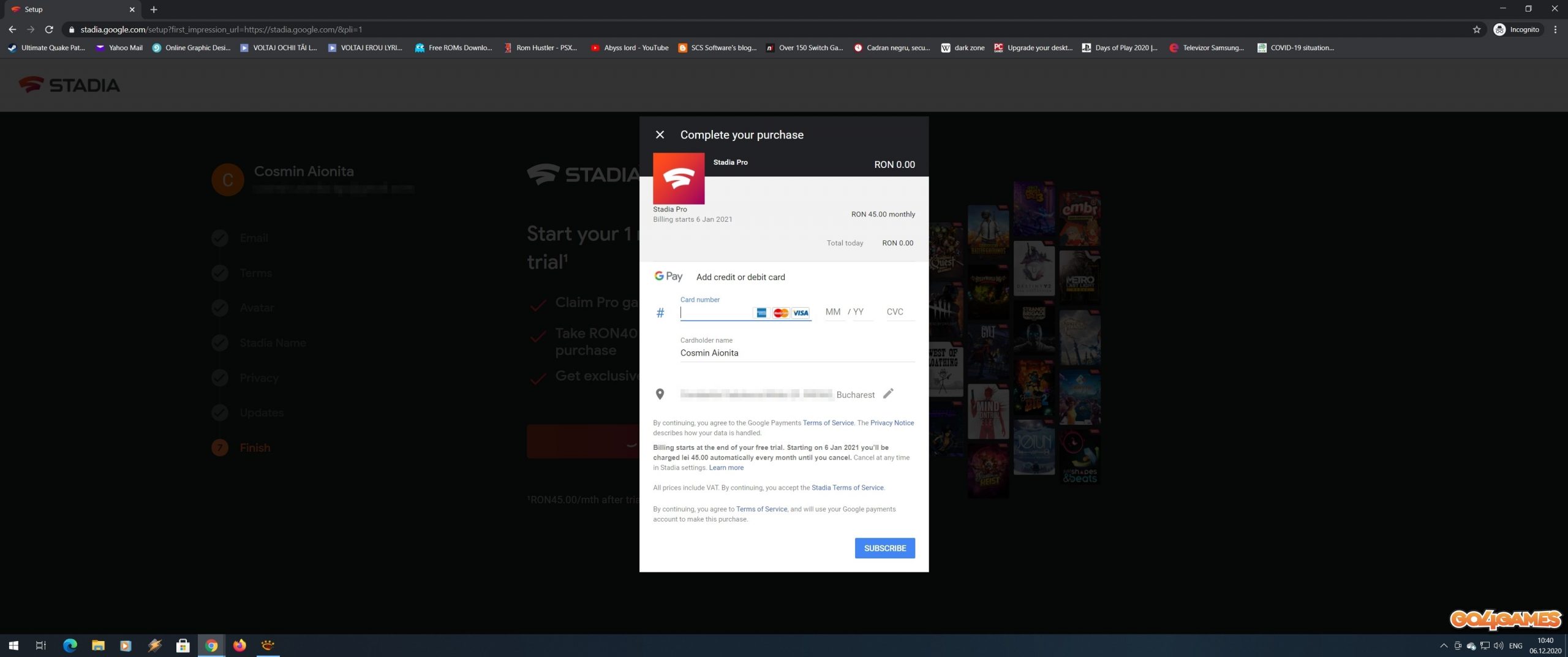Screen dimensions: 1568x657
Task: Open File Explorer from taskbar
Action: 98,645
